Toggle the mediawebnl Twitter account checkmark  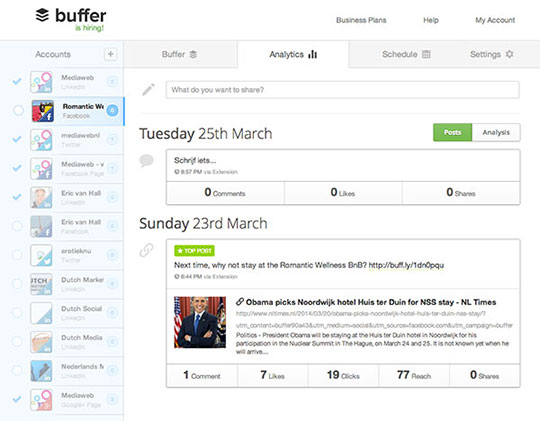pyautogui.click(x=17, y=139)
